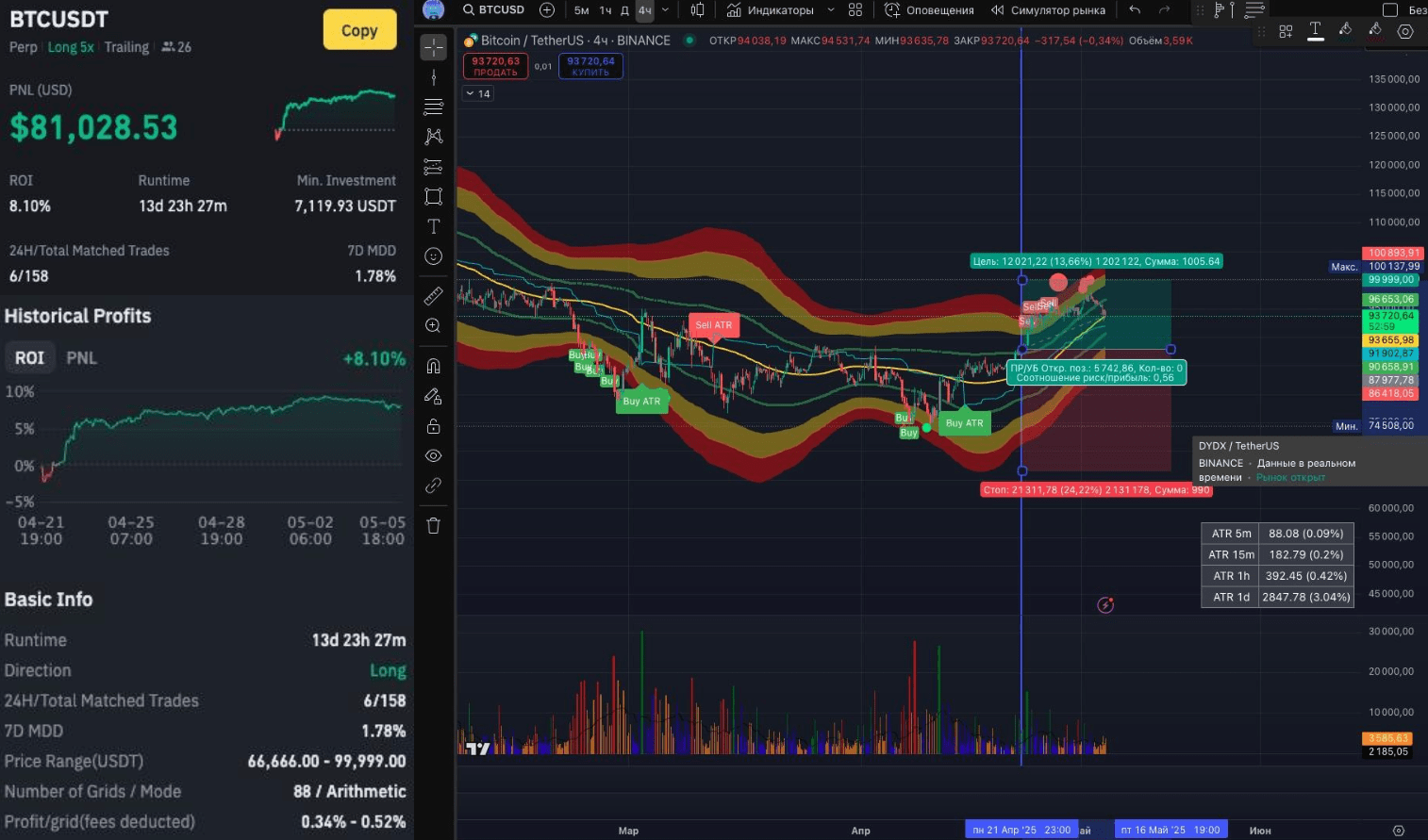Toggle the checkbox beside Без
The image size is (1428, 840).
click(1389, 10)
